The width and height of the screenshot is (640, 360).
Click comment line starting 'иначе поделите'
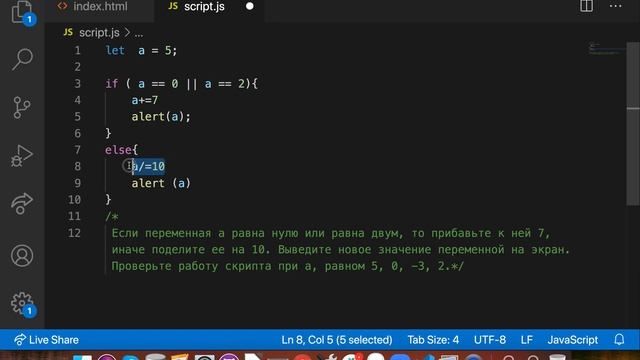pyautogui.click(x=341, y=249)
